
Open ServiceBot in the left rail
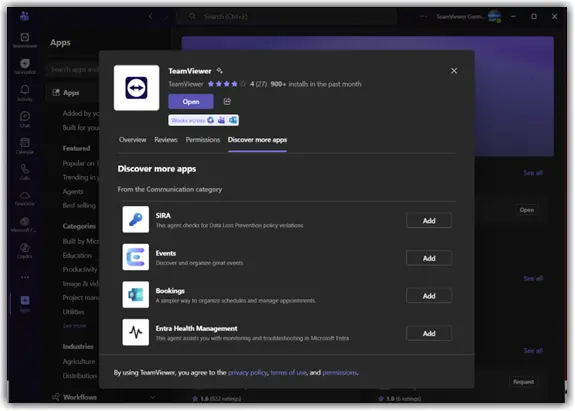(25, 66)
